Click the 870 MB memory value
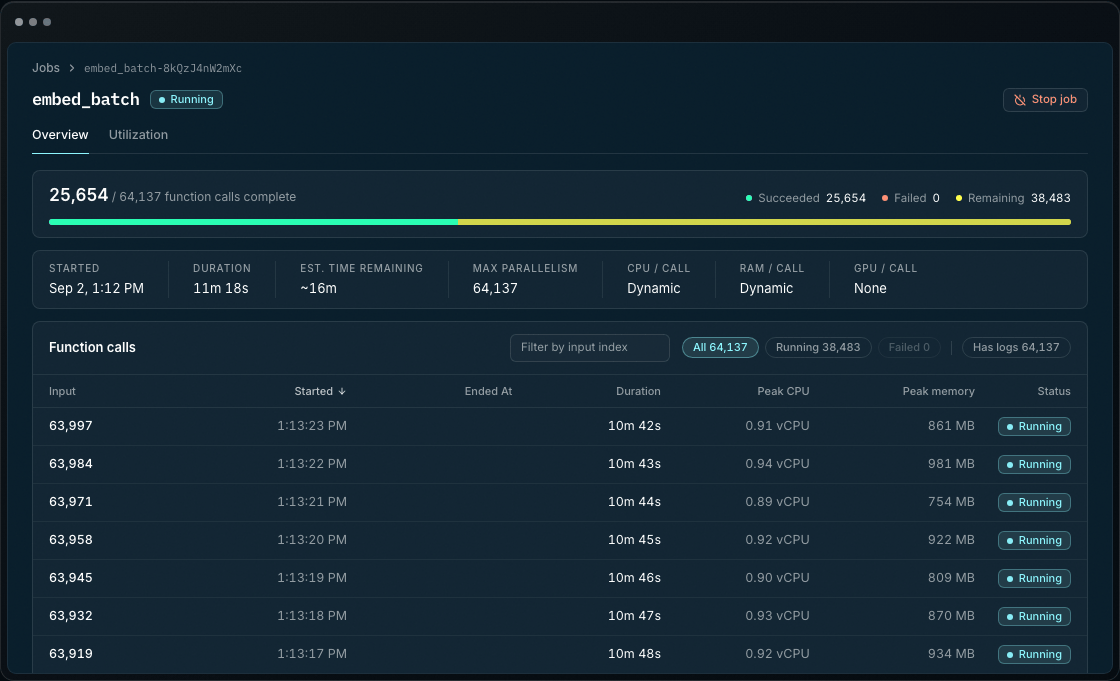The height and width of the screenshot is (681, 1120). (951, 615)
